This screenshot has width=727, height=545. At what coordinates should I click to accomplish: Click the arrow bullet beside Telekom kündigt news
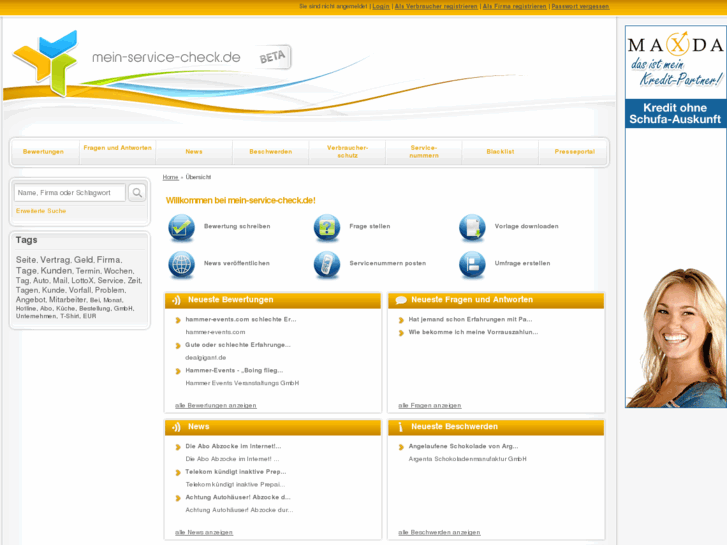178,473
